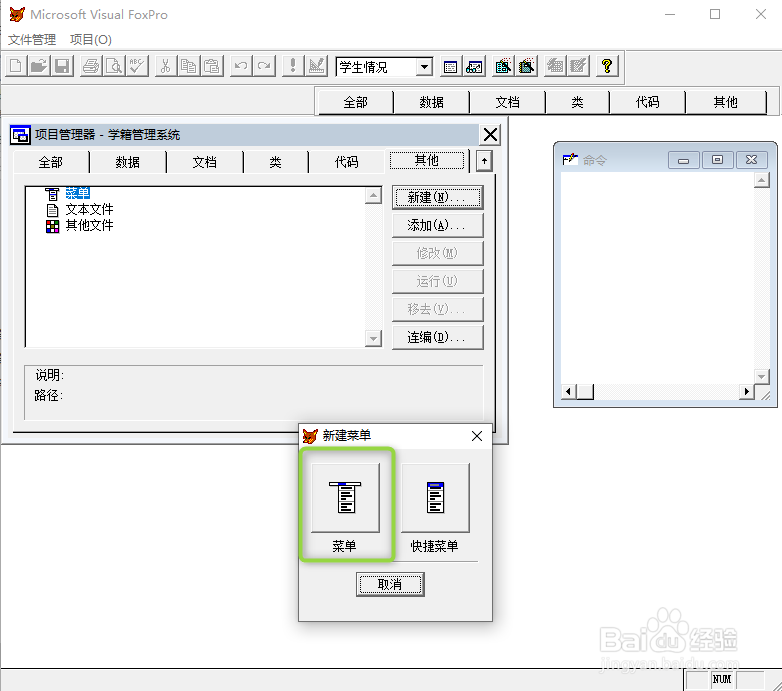The width and height of the screenshot is (782, 691).
Task: Minimize the 命令 window
Action: pyautogui.click(x=683, y=160)
